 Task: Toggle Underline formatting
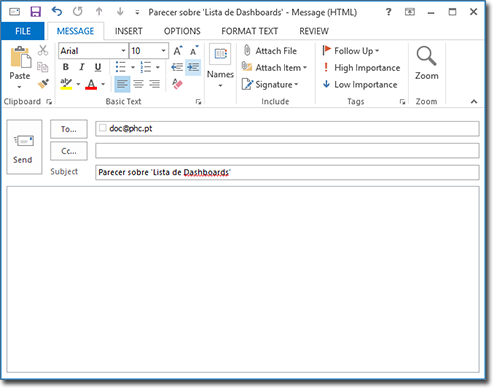coord(98,67)
